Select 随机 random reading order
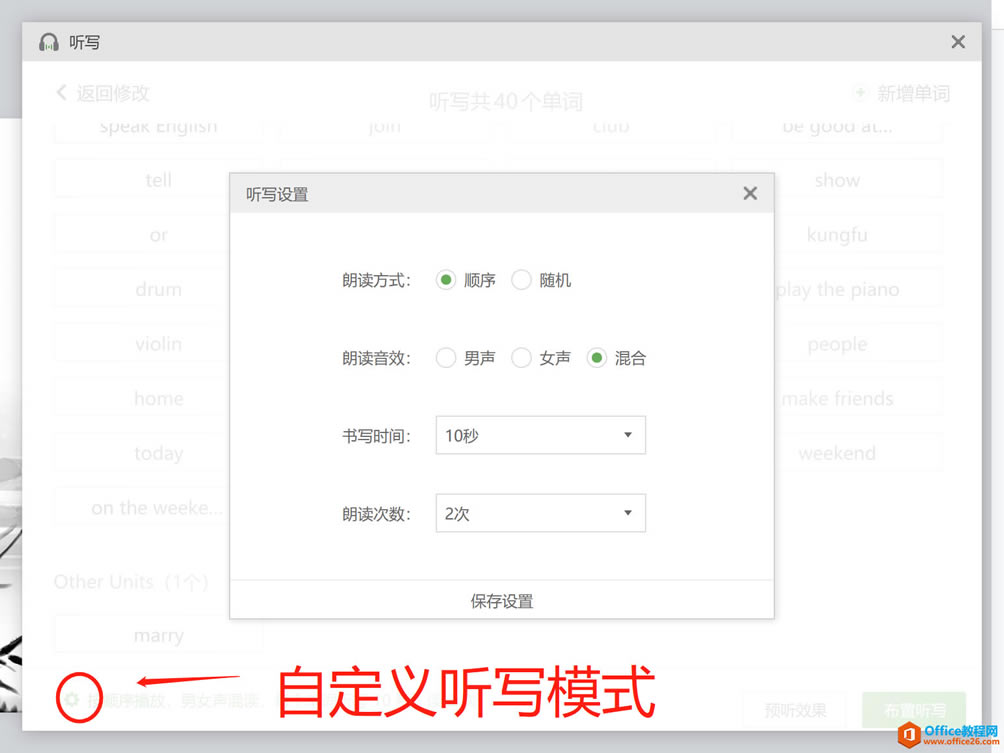This screenshot has height=753, width=1004. click(x=521, y=280)
